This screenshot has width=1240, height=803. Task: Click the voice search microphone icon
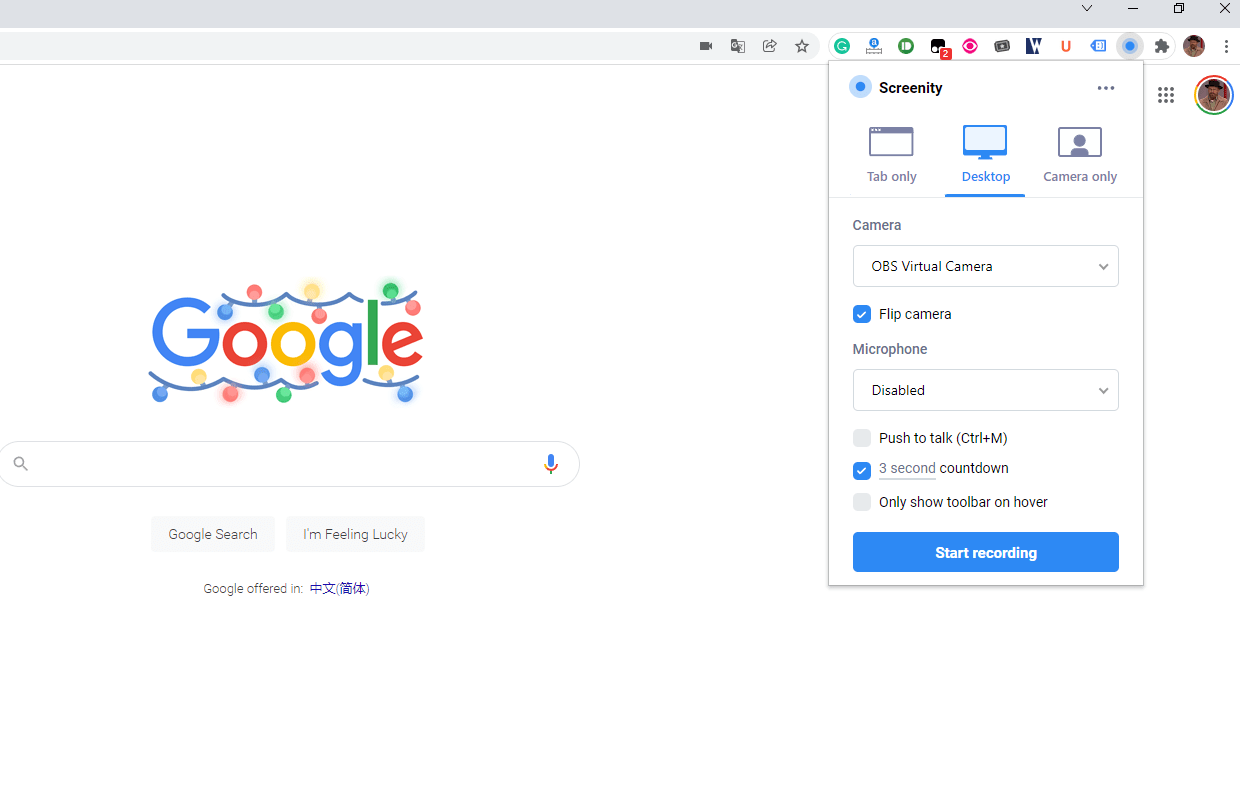[x=551, y=463]
